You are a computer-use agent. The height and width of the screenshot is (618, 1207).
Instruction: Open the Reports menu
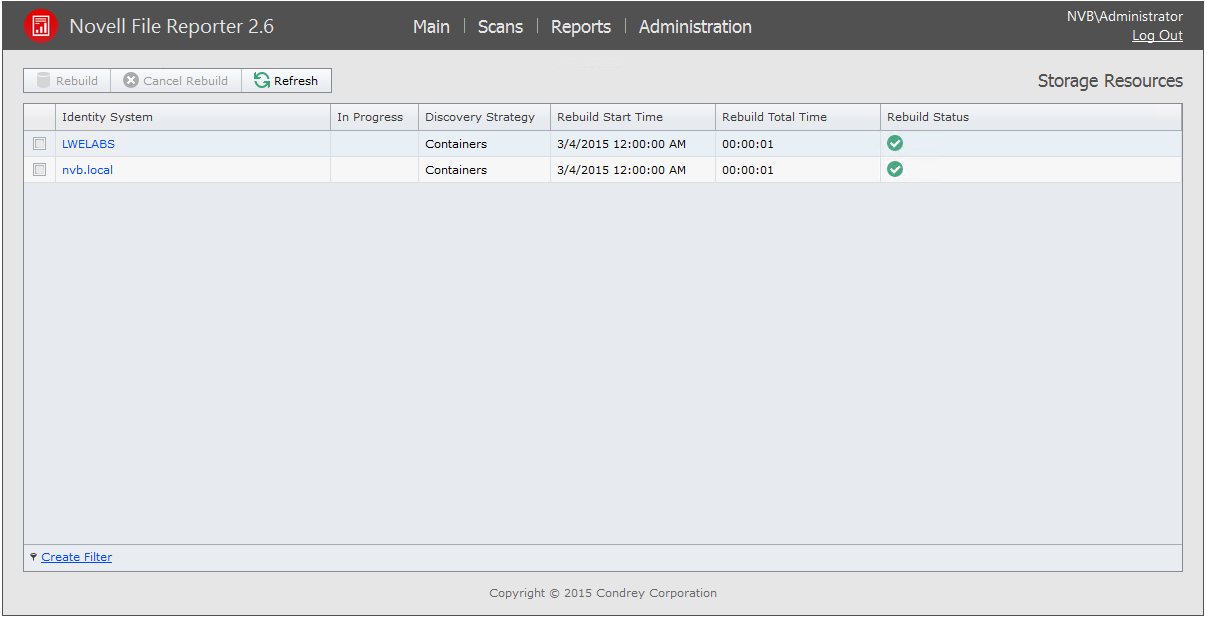pos(581,27)
